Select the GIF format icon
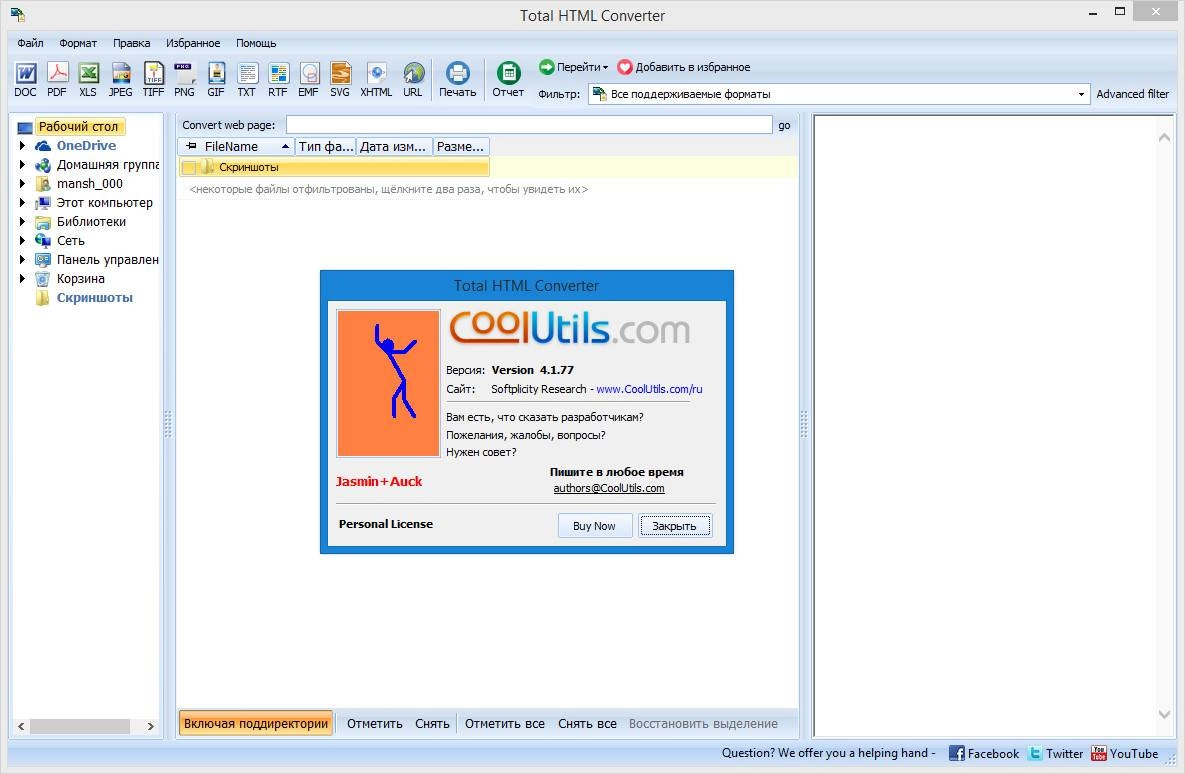Screen dimensions: 1185x774 [x=216, y=79]
